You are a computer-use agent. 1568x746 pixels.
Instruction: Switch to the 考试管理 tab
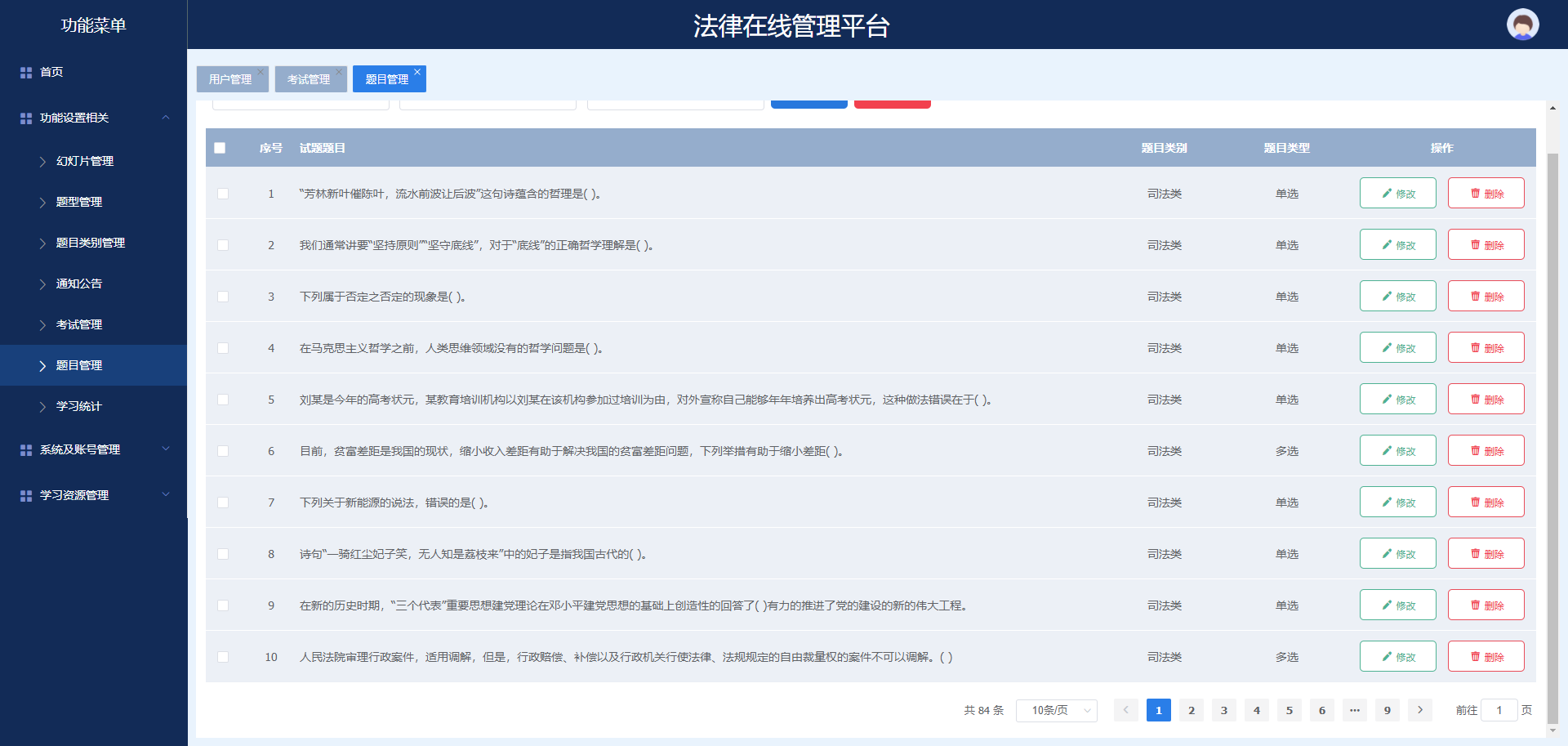pos(309,79)
